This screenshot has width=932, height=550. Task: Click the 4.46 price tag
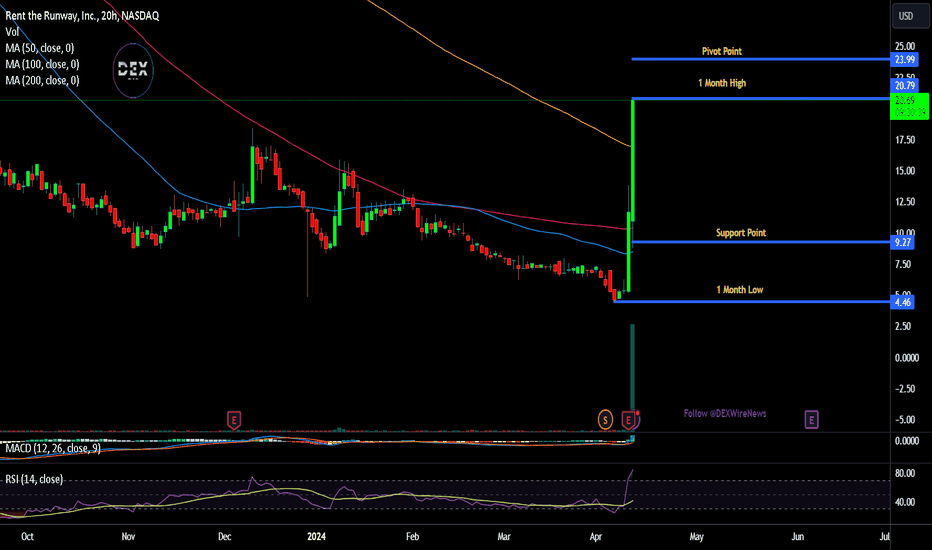pyautogui.click(x=903, y=302)
